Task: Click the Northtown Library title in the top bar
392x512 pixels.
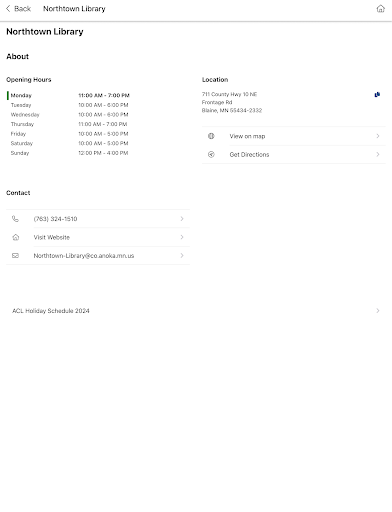Action: pyautogui.click(x=74, y=9)
